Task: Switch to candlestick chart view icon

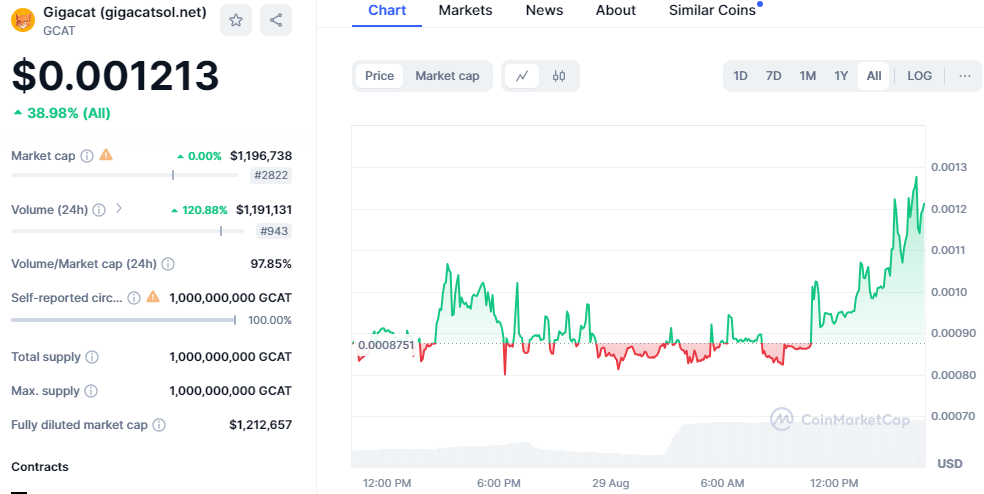Action: point(559,76)
